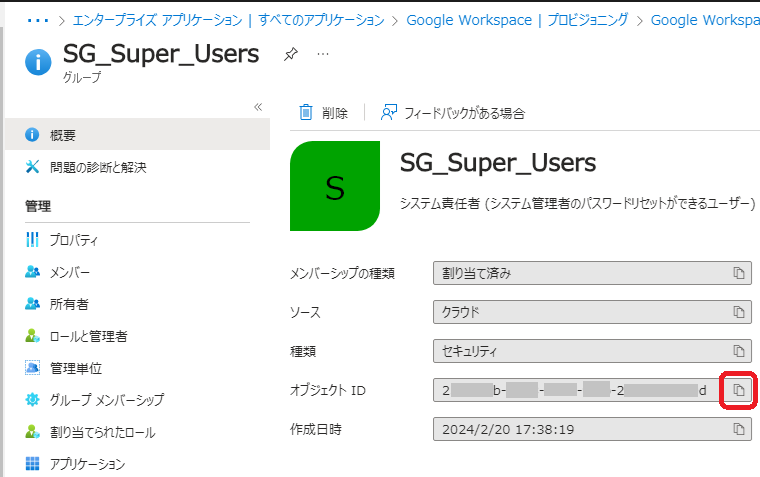760x477 pixels.
Task: Click the オブジェクト ID label
Action: [328, 390]
